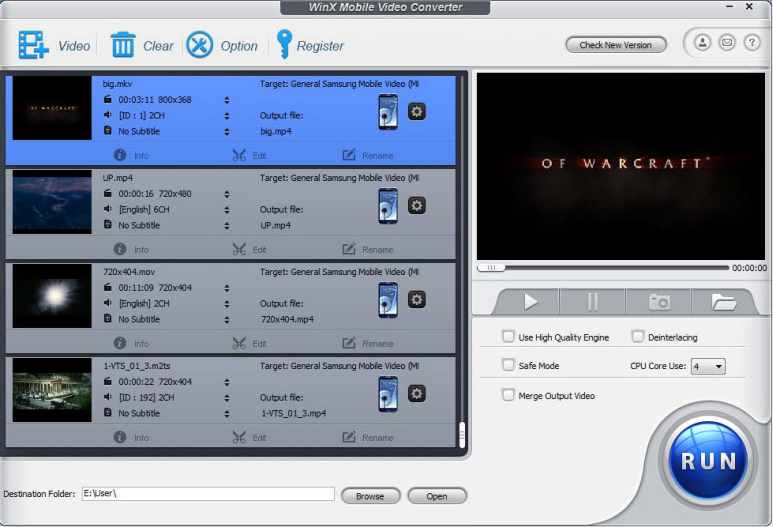773x527 pixels.
Task: Click the add Video icon
Action: (34, 45)
